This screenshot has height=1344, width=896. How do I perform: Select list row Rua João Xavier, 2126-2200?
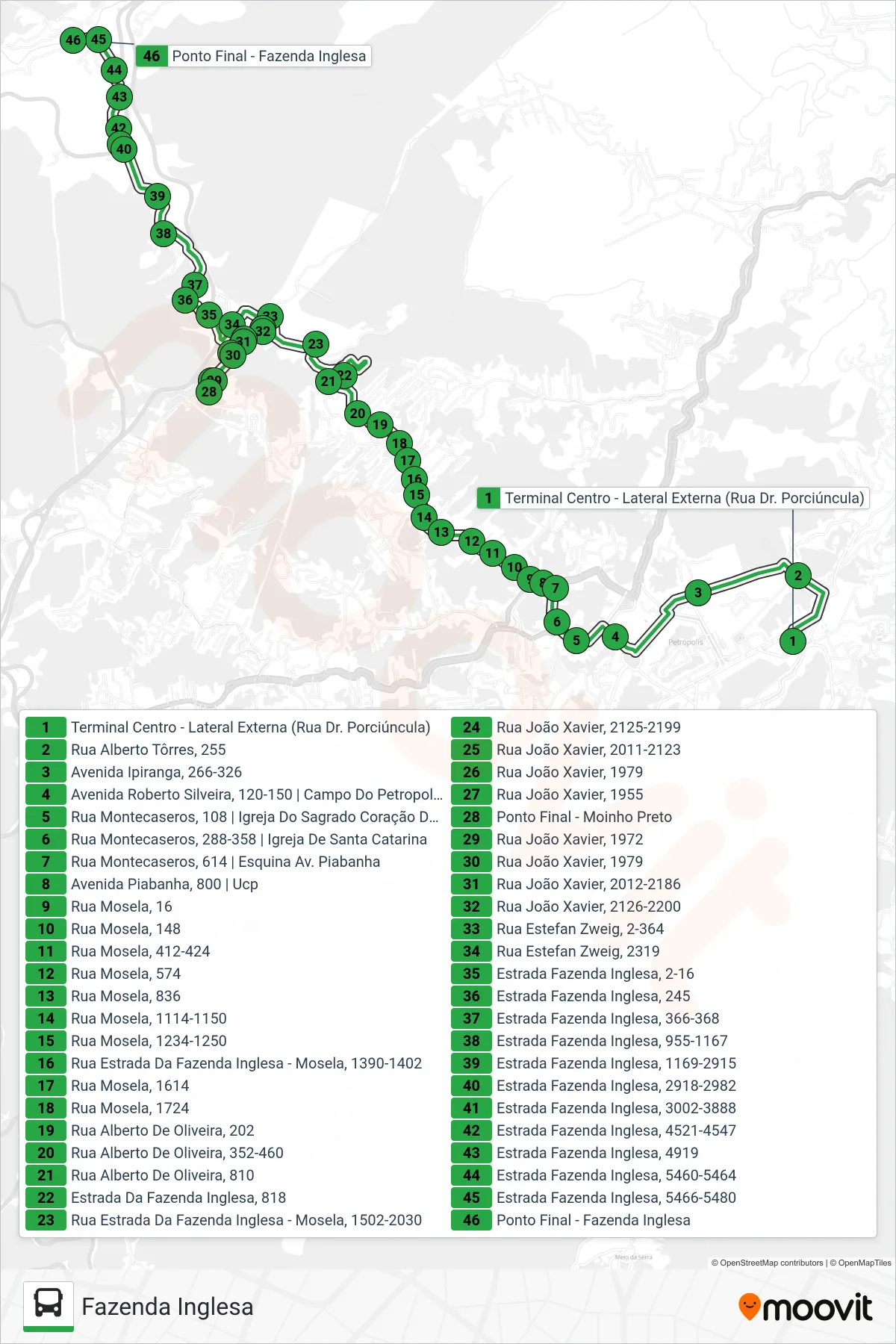coord(660,906)
